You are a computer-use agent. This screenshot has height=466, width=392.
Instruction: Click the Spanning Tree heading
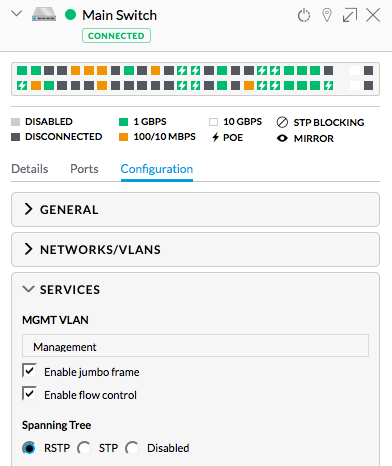(57, 425)
